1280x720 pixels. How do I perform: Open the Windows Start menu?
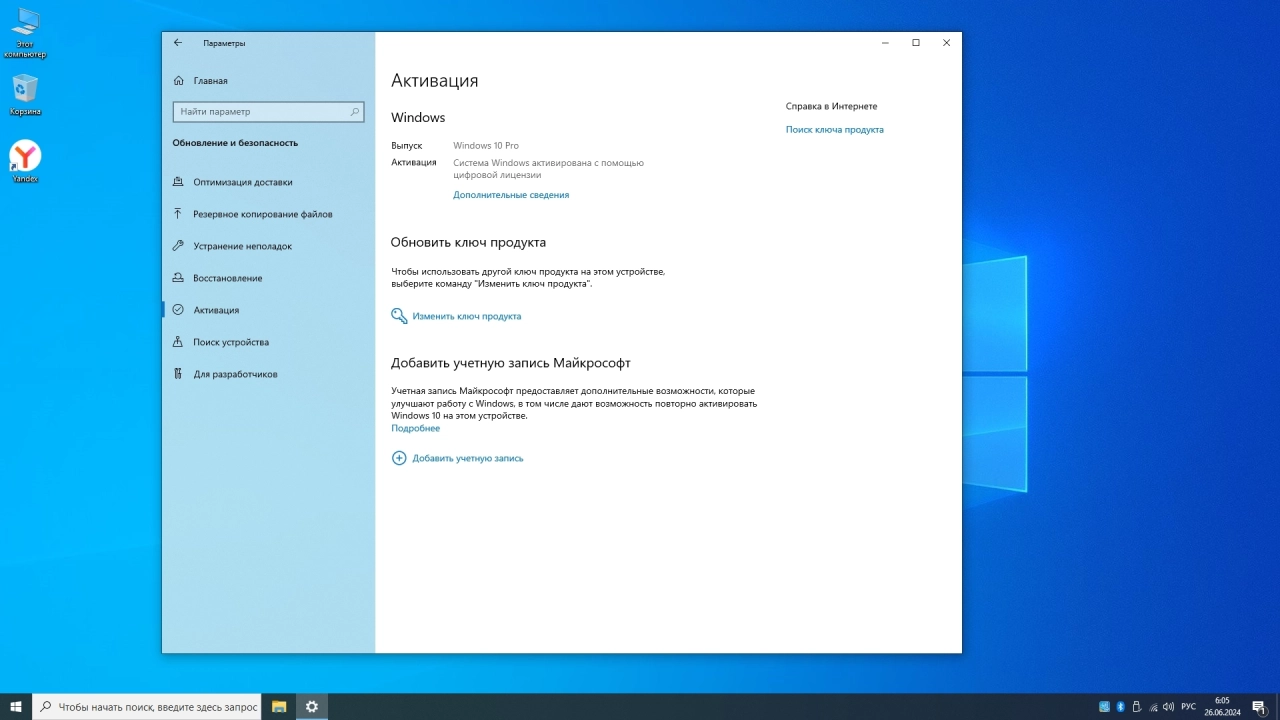tap(16, 706)
